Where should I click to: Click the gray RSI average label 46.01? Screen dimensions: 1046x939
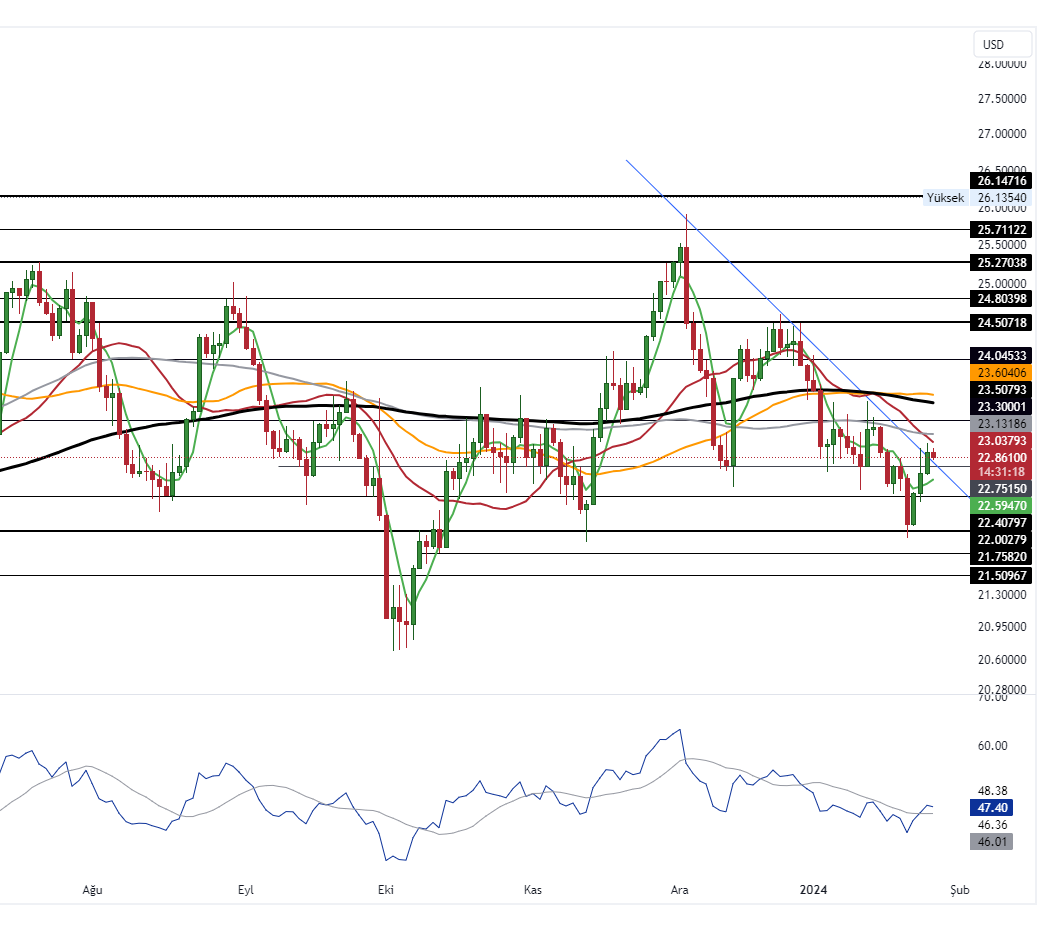point(991,842)
